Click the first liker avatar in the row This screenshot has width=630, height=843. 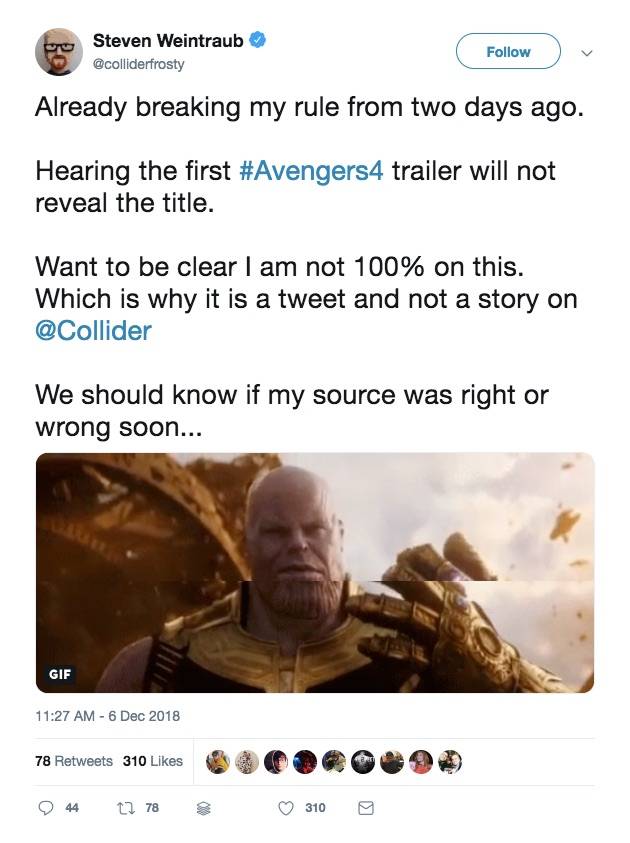tap(216, 762)
